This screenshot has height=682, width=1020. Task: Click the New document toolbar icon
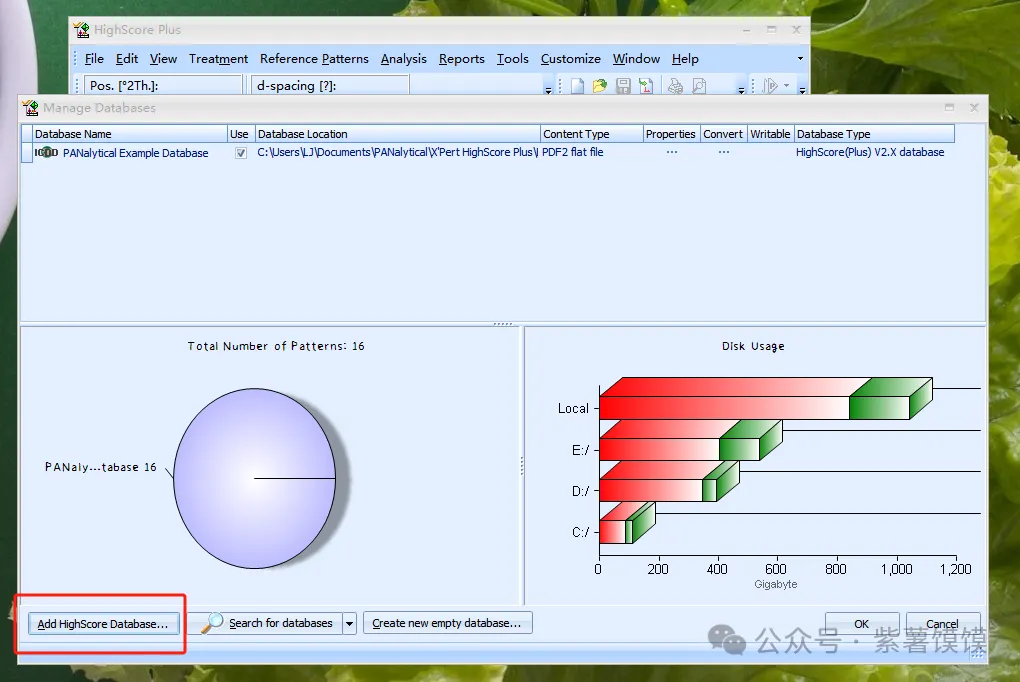tap(578, 86)
